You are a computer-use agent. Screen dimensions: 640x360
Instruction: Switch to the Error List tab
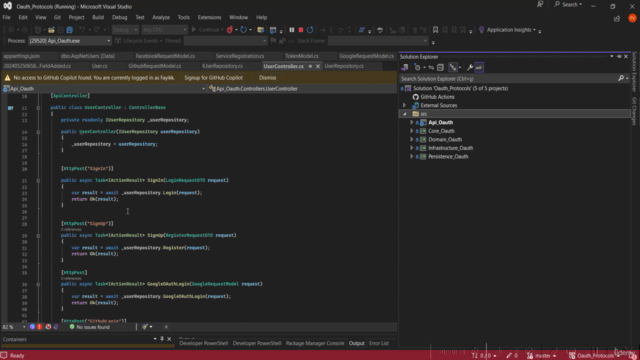(379, 343)
